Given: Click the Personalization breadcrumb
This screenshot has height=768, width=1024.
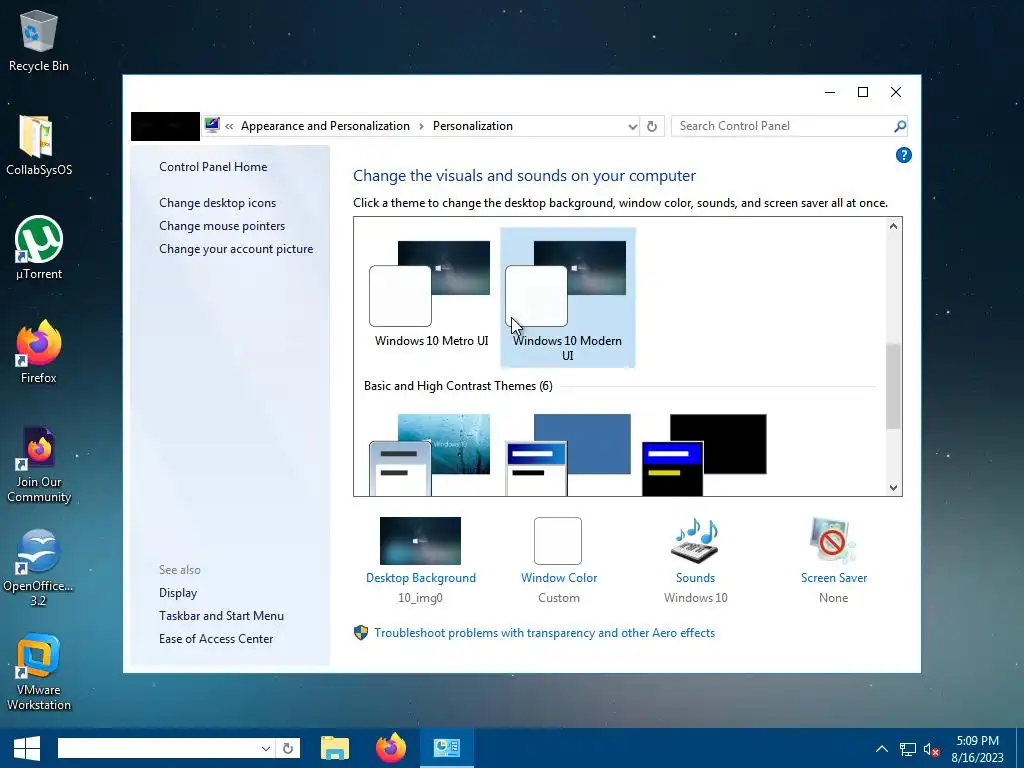Looking at the screenshot, I should 473,126.
